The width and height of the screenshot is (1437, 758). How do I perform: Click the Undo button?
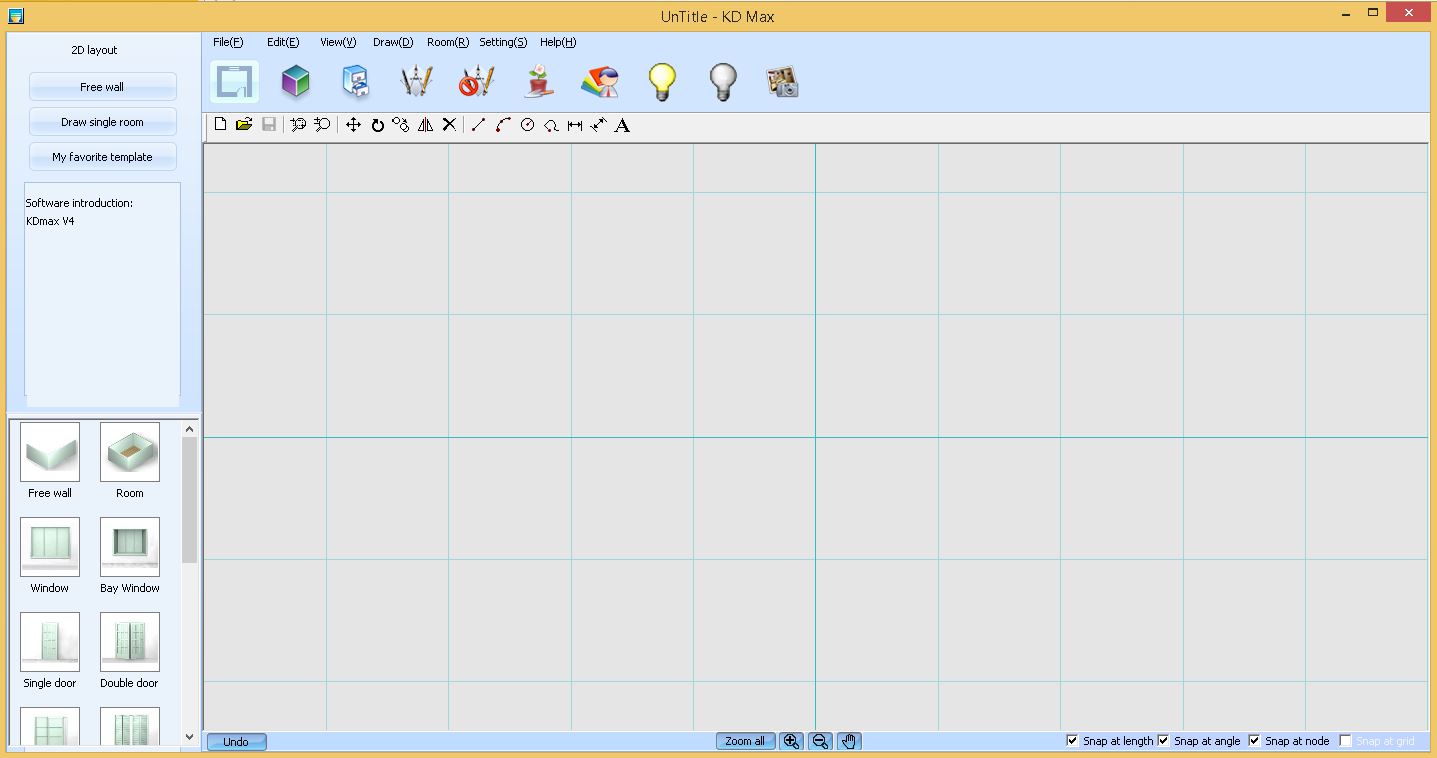236,741
